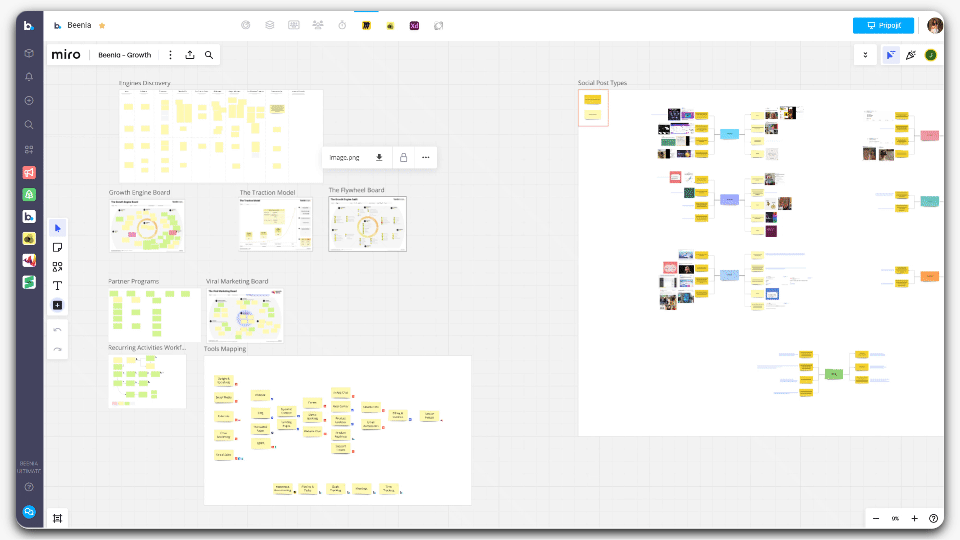Select the sticky note tool
Viewport: 960px width, 540px height.
pos(57,247)
